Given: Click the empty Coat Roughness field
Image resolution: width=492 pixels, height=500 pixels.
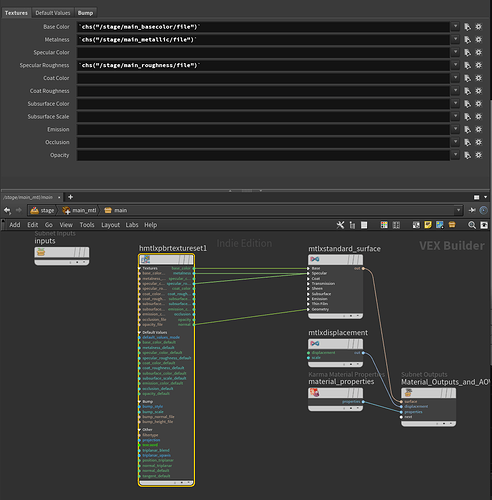Looking at the screenshot, I should (x=263, y=91).
